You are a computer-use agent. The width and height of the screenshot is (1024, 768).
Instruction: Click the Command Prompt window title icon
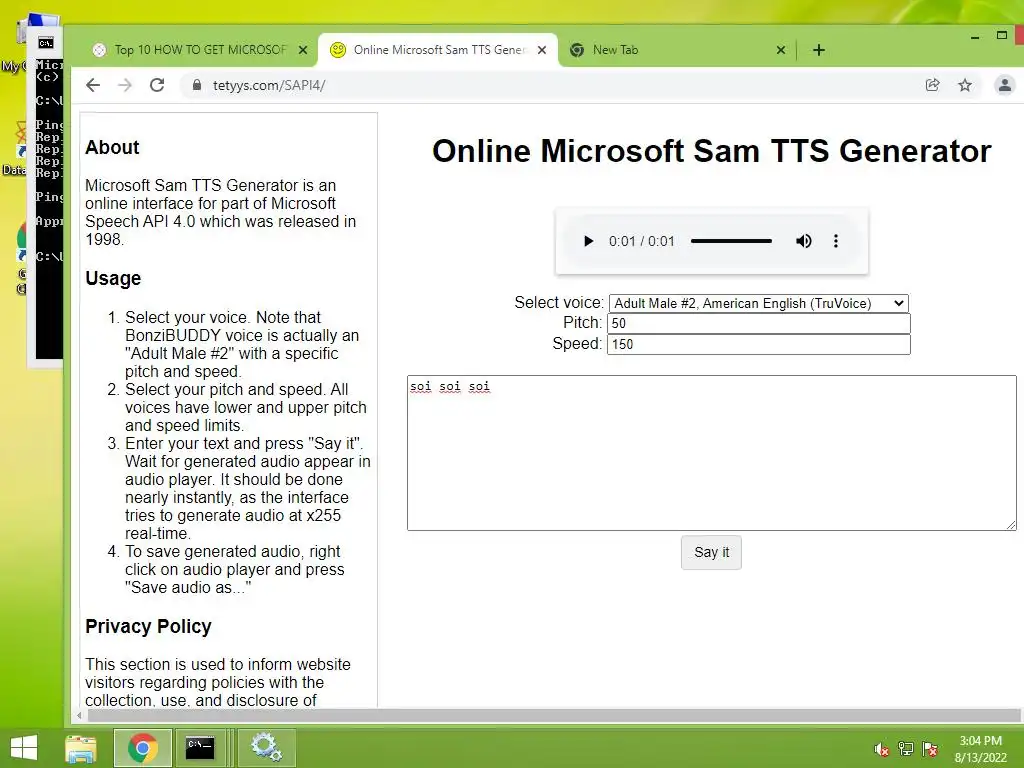(46, 43)
